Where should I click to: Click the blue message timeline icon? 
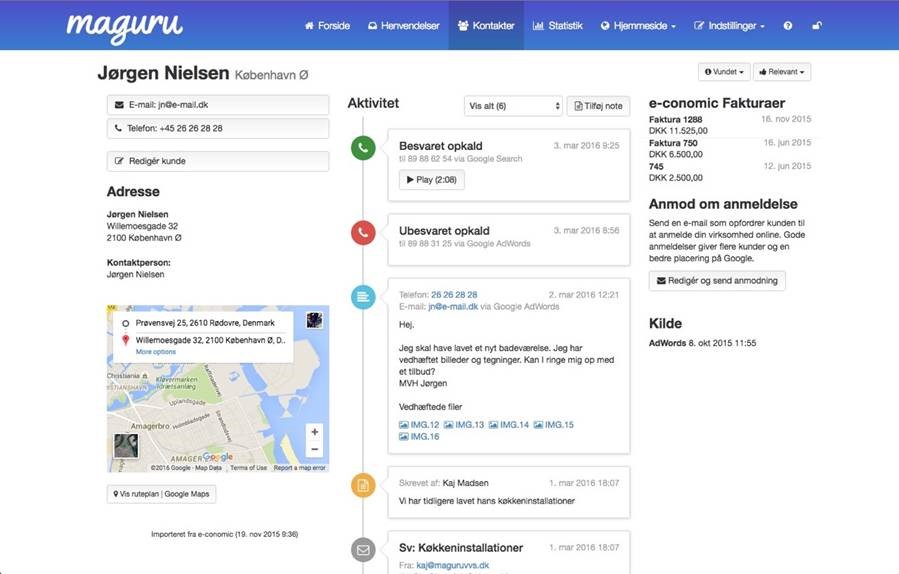(363, 296)
